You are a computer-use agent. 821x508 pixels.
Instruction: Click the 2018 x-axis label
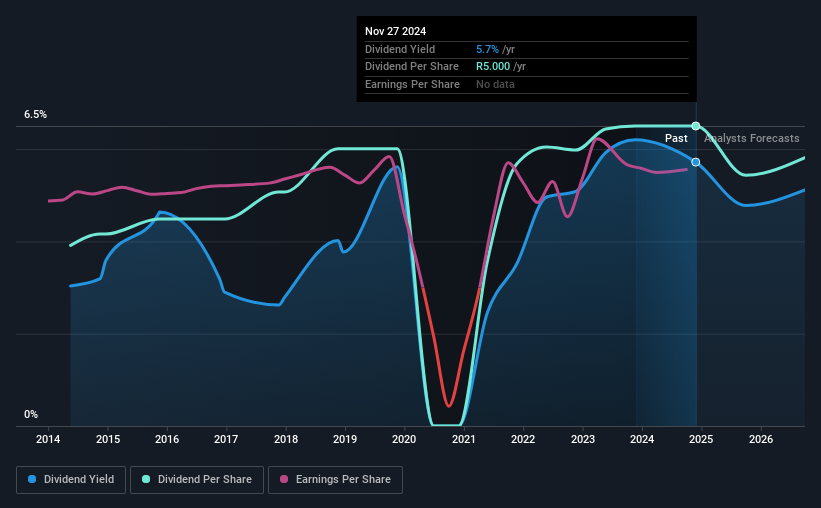(x=286, y=439)
